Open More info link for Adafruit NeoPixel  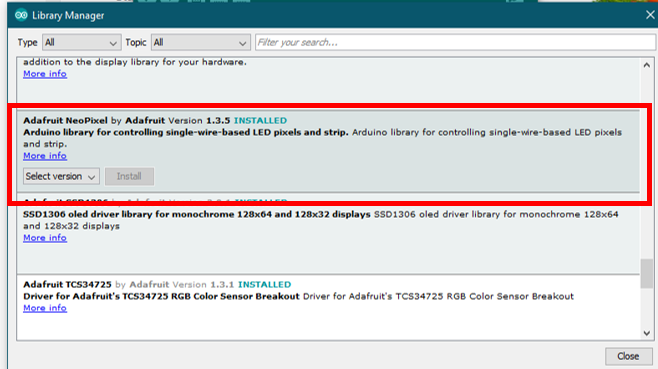pyautogui.click(x=45, y=156)
